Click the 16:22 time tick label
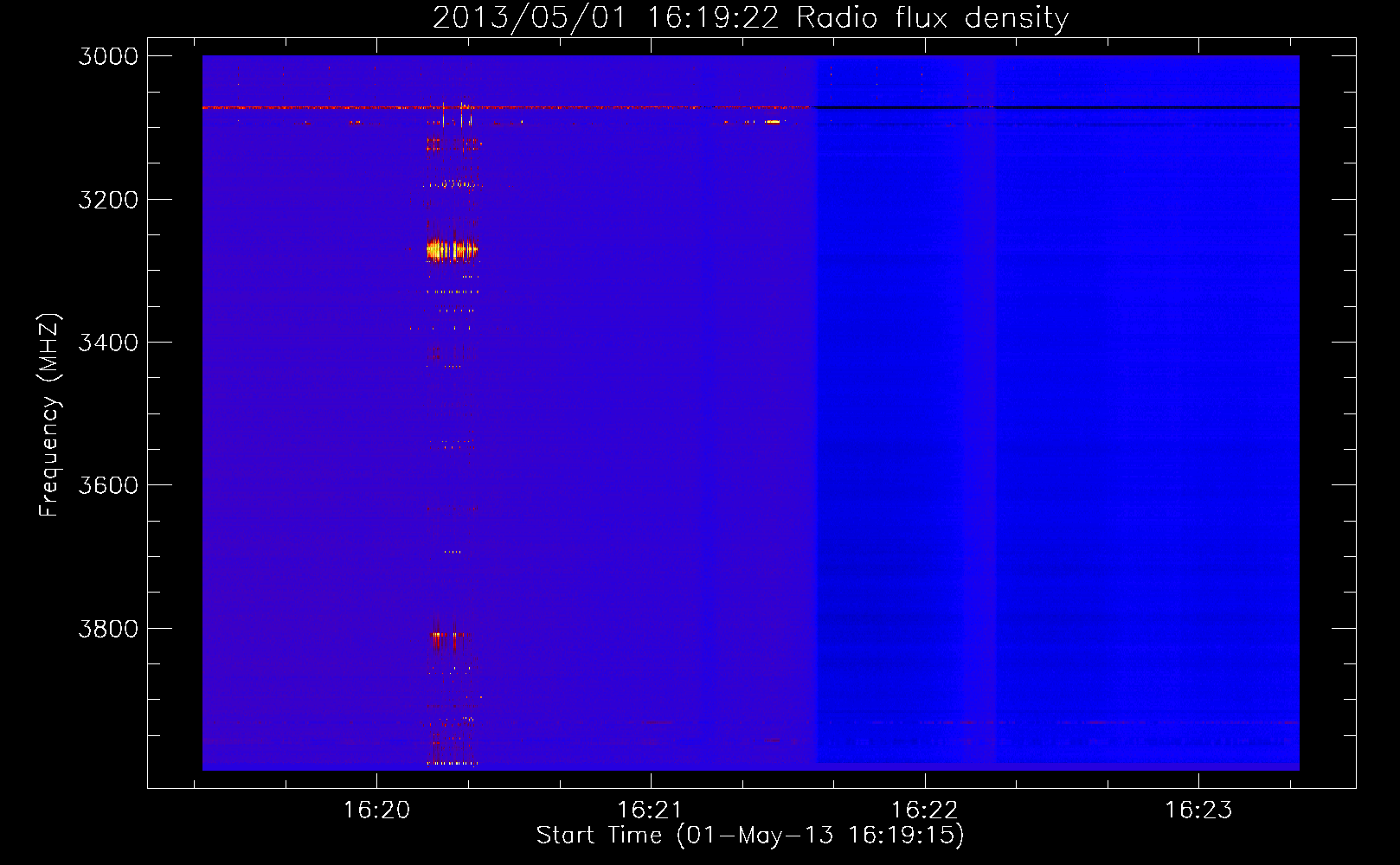 925,811
